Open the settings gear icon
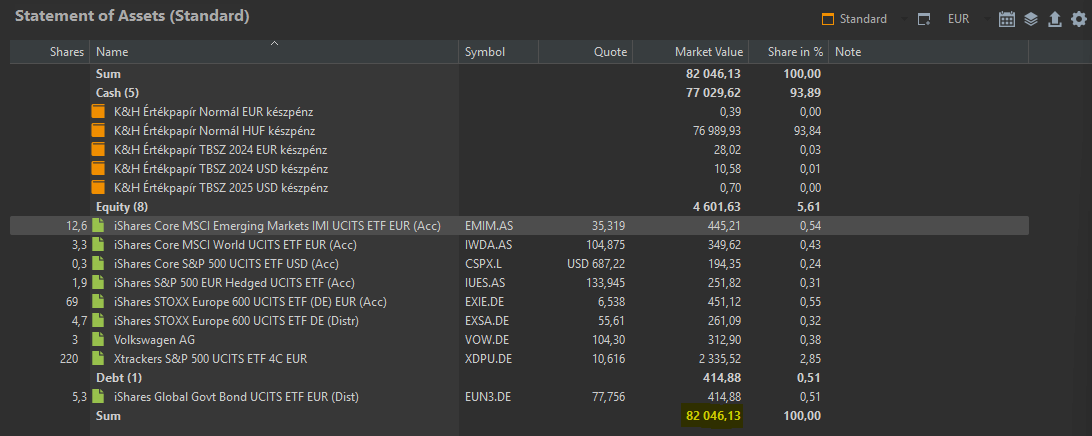 pyautogui.click(x=1078, y=20)
